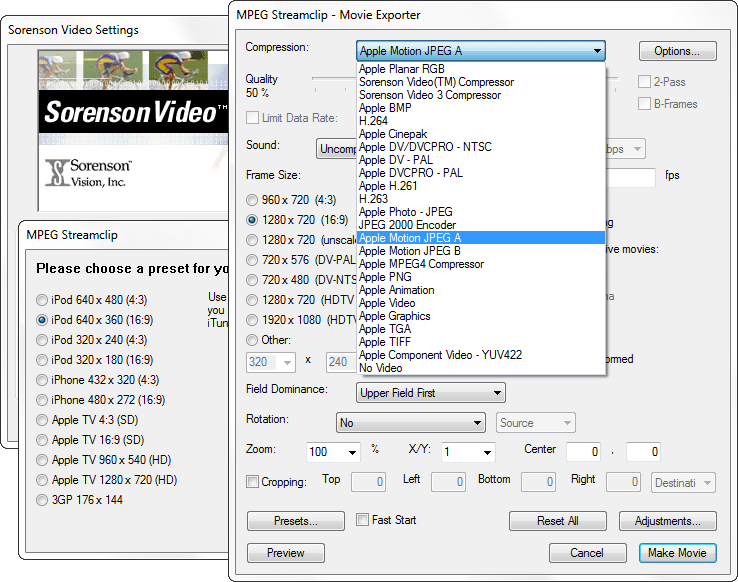Open the Rotation dropdown set to No
Screen dimensions: 738x582
pyautogui.click(x=410, y=423)
